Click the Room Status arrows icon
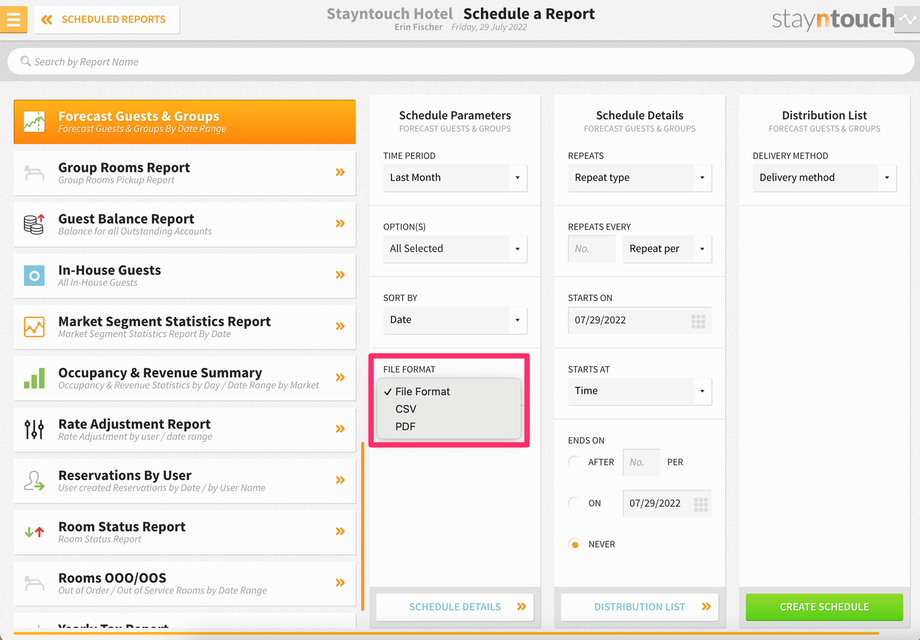Viewport: 920px width, 640px height. [34, 532]
